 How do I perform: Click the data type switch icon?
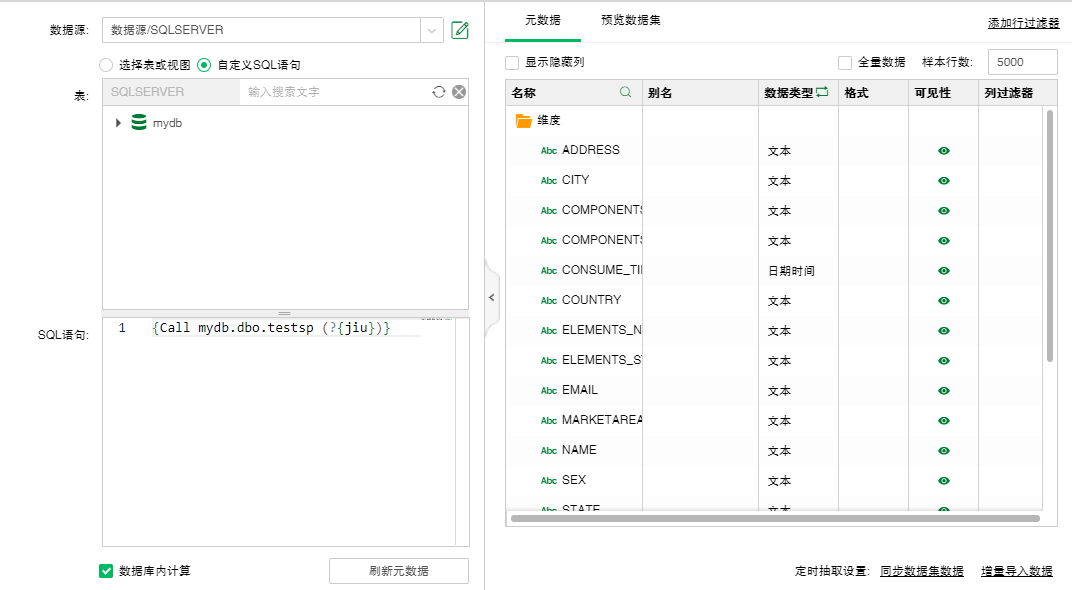[822, 92]
